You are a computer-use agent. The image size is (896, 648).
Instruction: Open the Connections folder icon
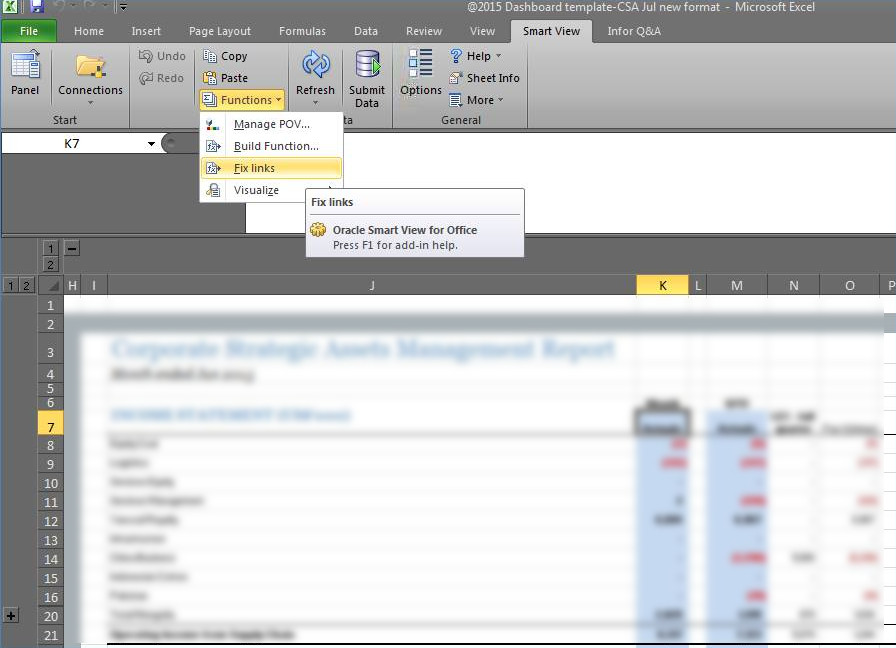pos(90,66)
